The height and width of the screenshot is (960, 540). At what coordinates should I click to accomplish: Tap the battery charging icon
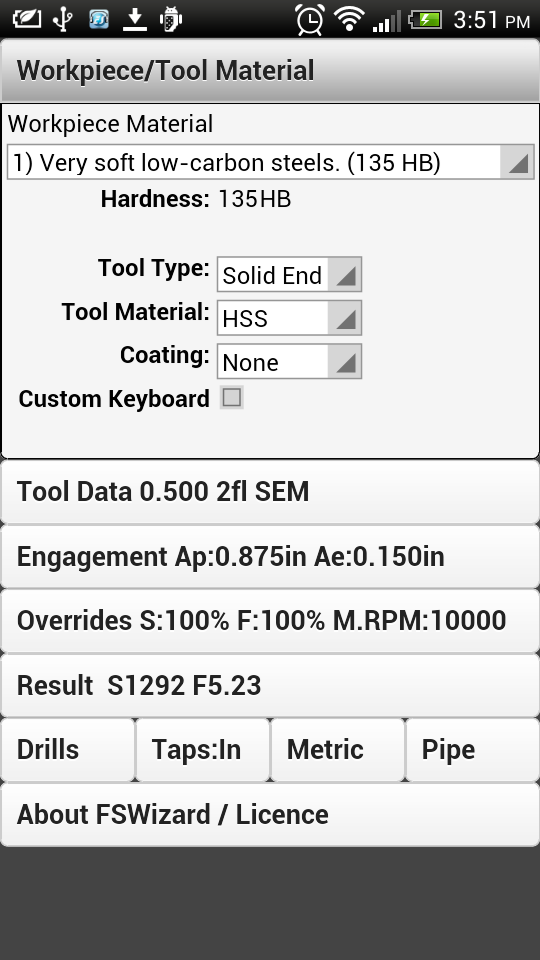pos(426,19)
